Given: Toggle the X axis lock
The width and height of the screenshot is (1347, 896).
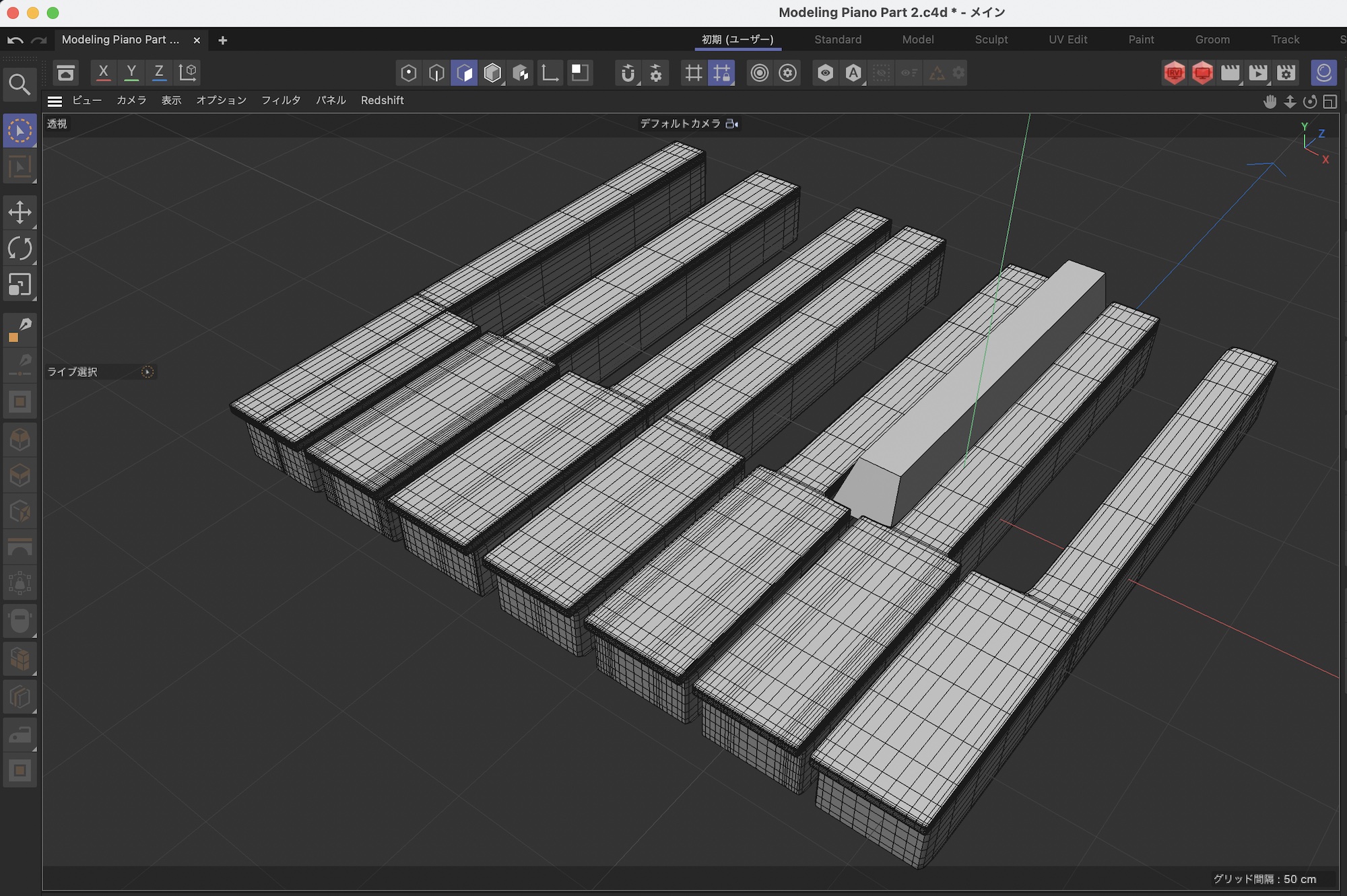Looking at the screenshot, I should 103,73.
